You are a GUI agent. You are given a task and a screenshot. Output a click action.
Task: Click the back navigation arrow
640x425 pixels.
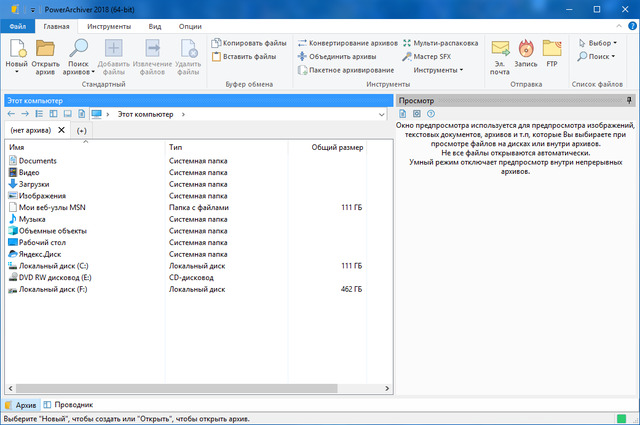point(11,115)
